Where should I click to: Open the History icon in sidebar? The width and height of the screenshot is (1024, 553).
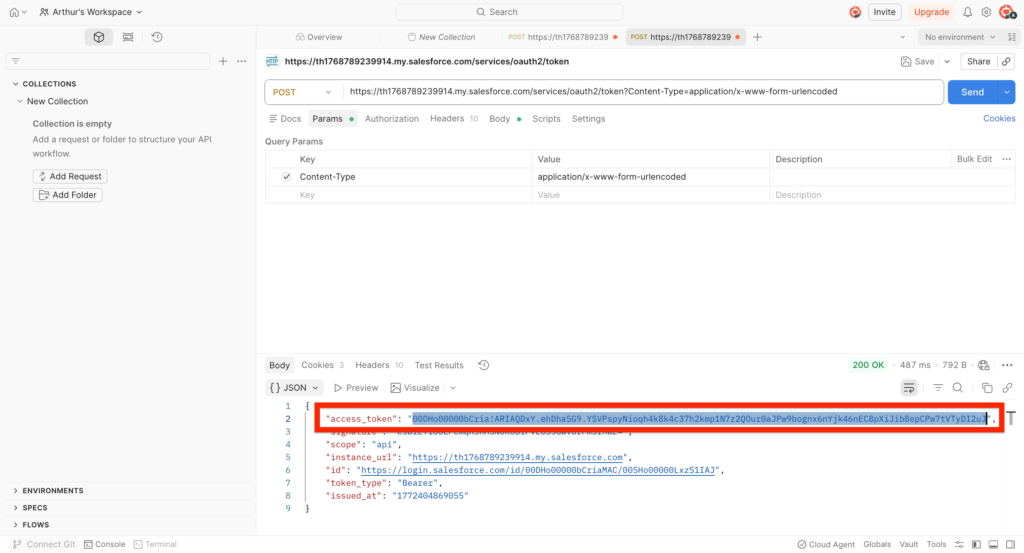[157, 37]
